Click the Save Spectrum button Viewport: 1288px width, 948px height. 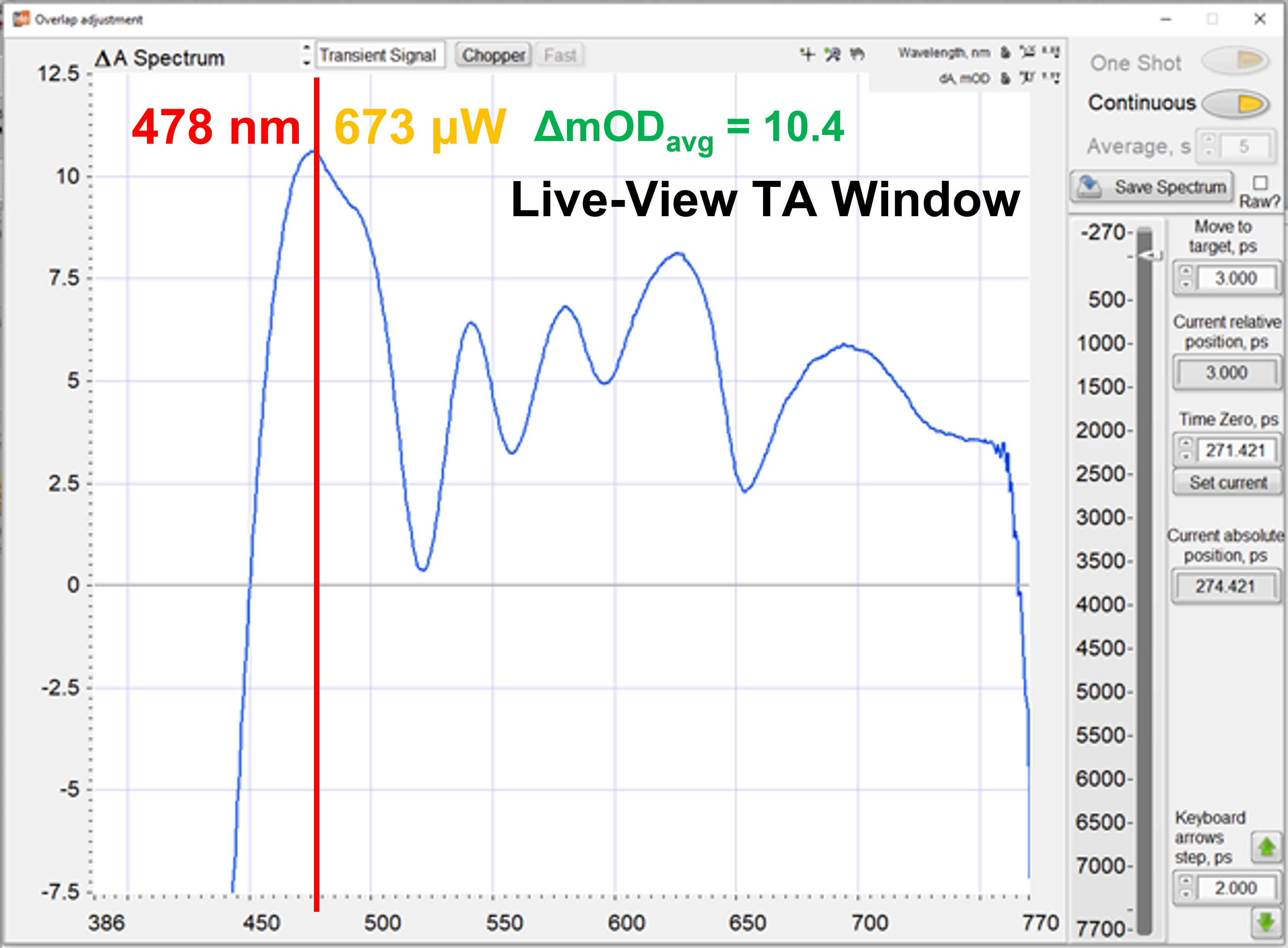point(1152,187)
